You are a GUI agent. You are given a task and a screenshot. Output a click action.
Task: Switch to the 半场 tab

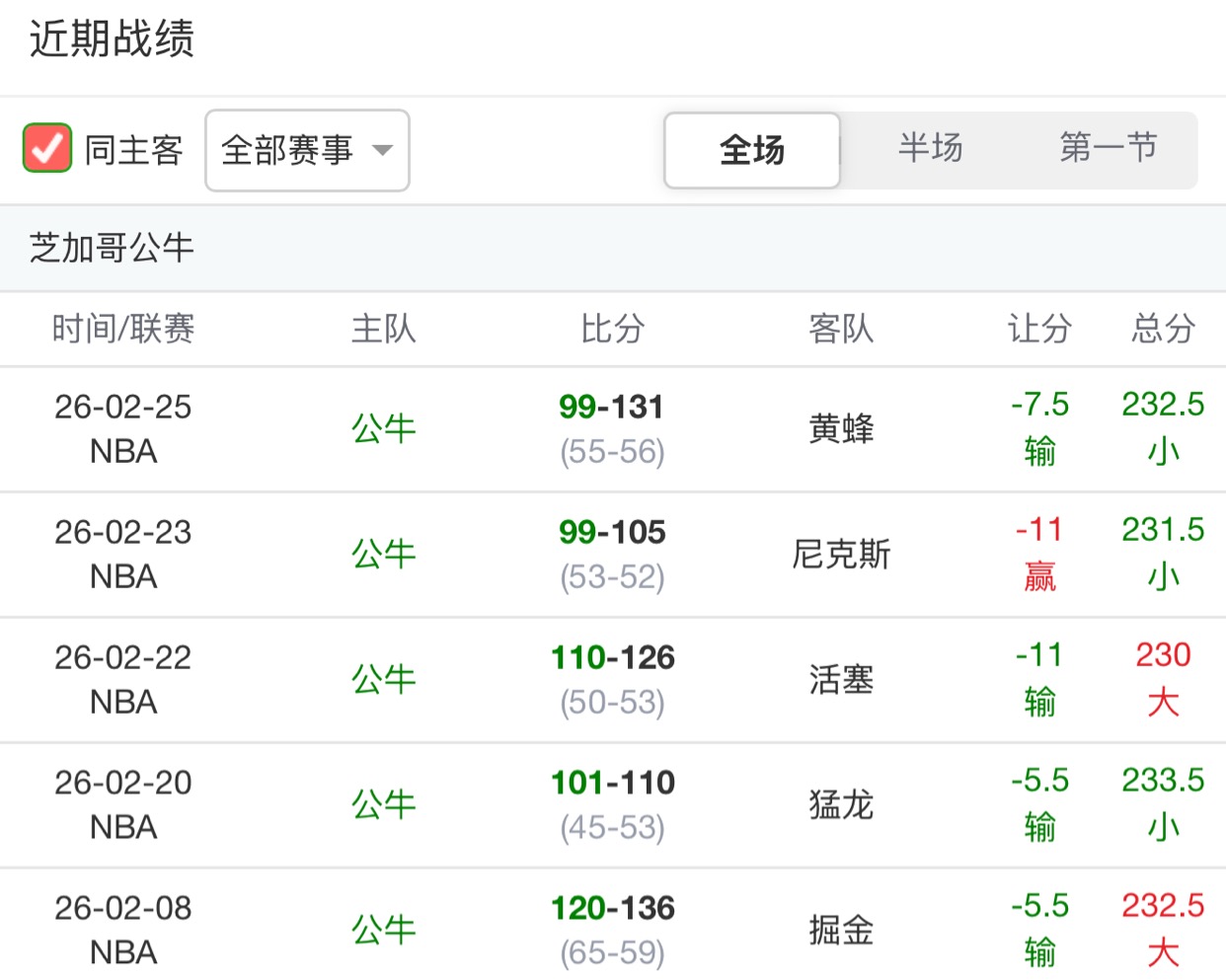(x=930, y=148)
